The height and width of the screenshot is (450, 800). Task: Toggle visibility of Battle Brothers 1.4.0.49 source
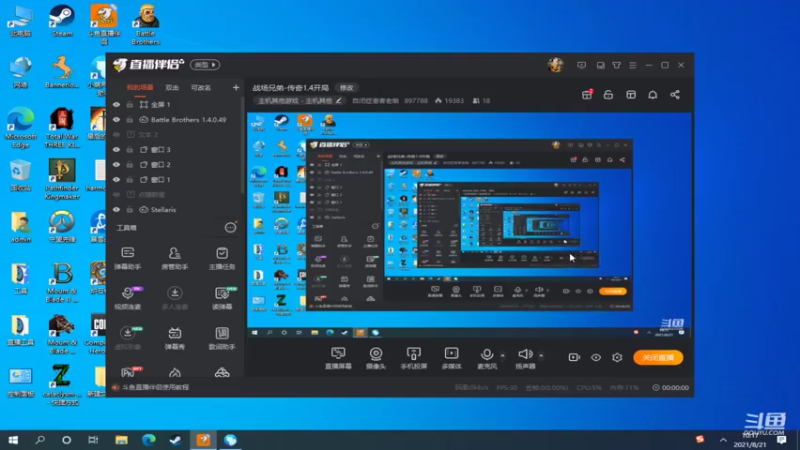[116, 119]
